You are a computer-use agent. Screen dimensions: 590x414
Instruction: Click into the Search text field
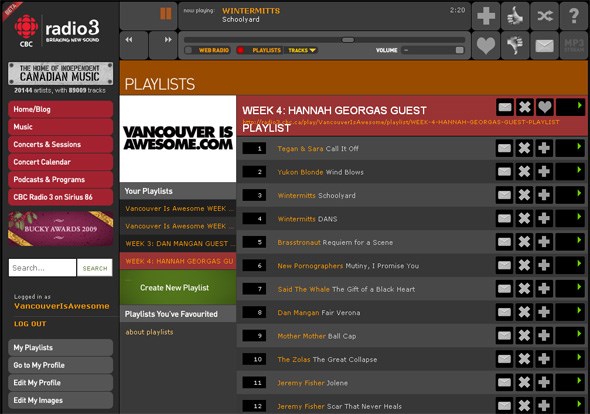click(x=42, y=268)
